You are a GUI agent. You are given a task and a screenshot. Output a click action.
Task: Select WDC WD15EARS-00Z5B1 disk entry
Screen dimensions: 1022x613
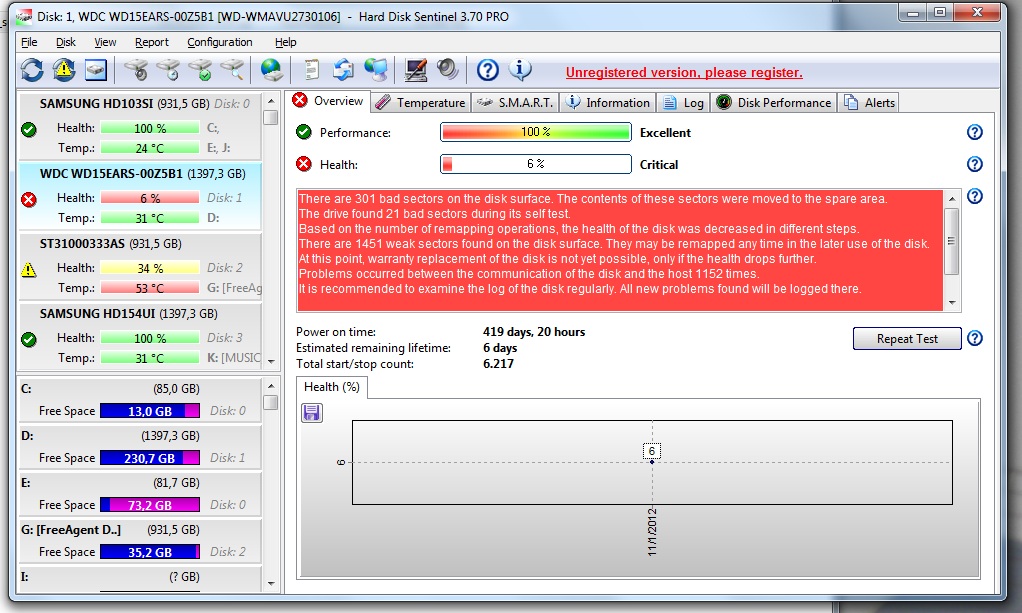click(x=140, y=196)
